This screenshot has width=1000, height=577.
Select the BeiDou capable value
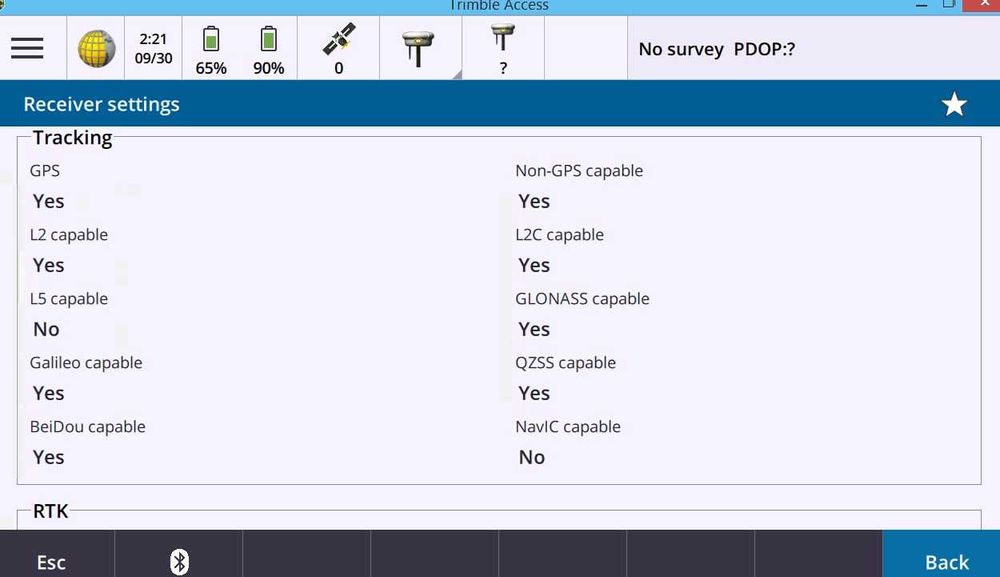pos(48,457)
